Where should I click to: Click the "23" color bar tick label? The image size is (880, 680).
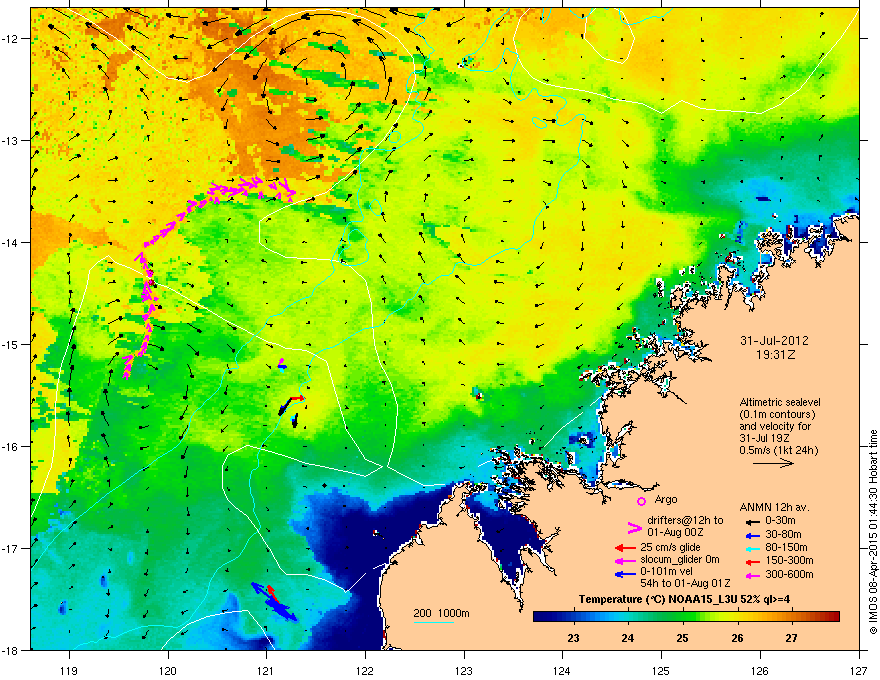[x=573, y=638]
